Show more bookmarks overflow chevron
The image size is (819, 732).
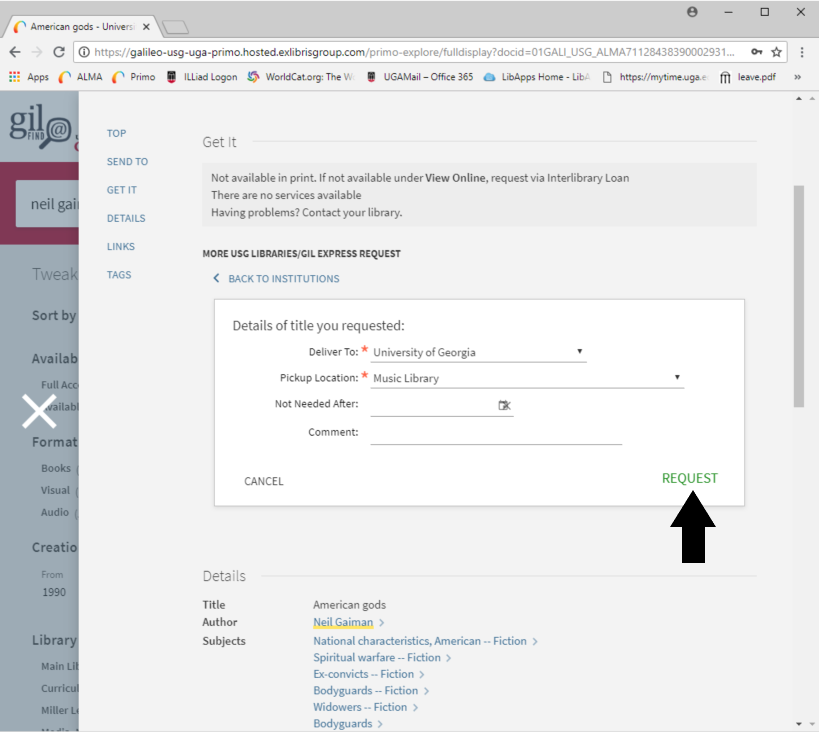point(798,77)
